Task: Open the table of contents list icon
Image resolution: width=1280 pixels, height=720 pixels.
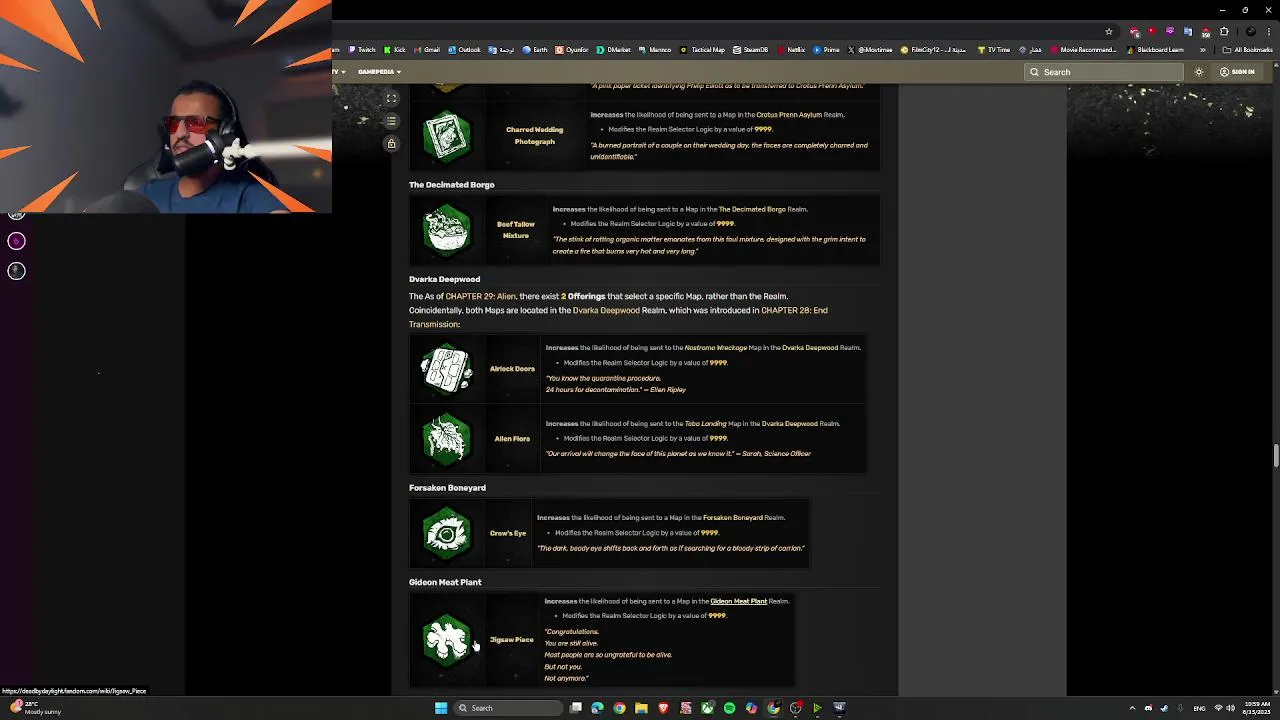Action: tap(392, 121)
